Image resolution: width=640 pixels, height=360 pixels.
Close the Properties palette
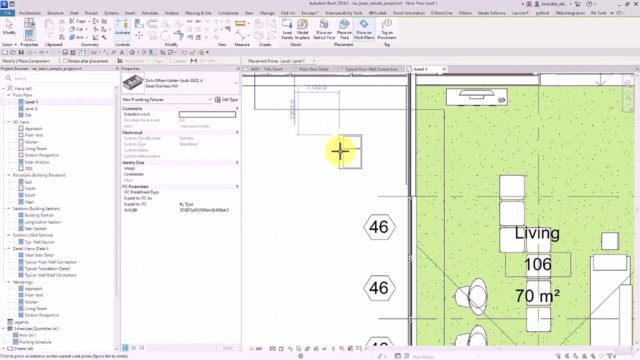[238, 69]
